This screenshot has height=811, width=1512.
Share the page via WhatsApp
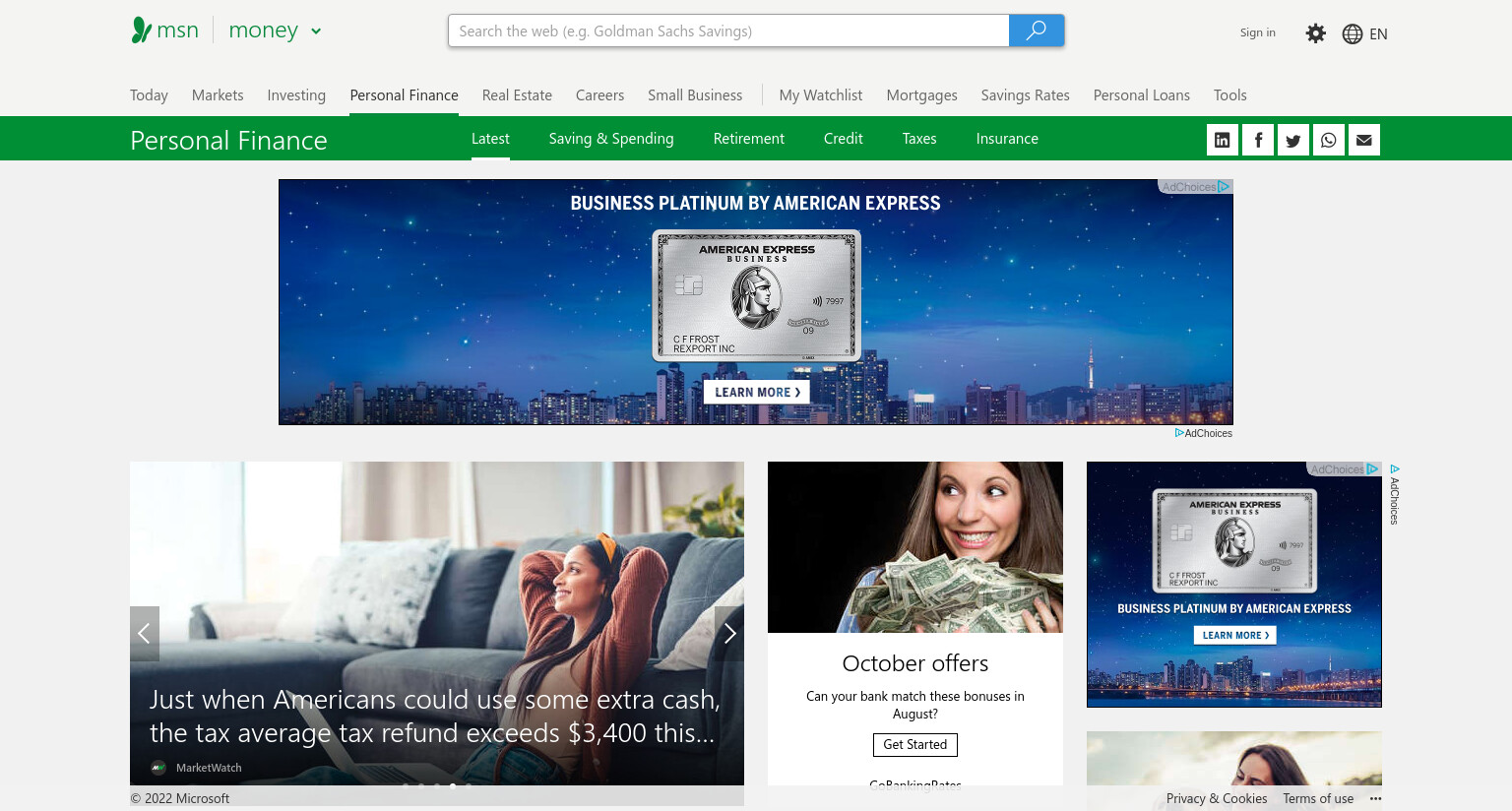tap(1329, 140)
